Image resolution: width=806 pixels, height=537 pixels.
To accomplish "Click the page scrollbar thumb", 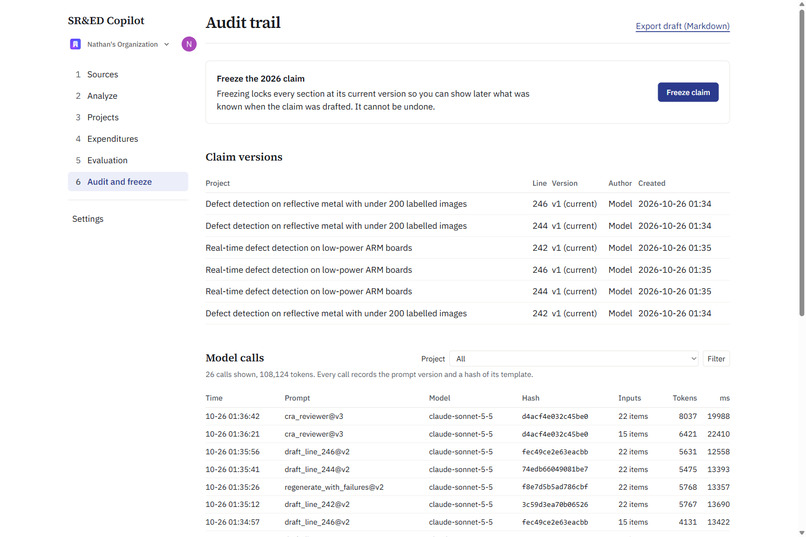I will 801,162.
